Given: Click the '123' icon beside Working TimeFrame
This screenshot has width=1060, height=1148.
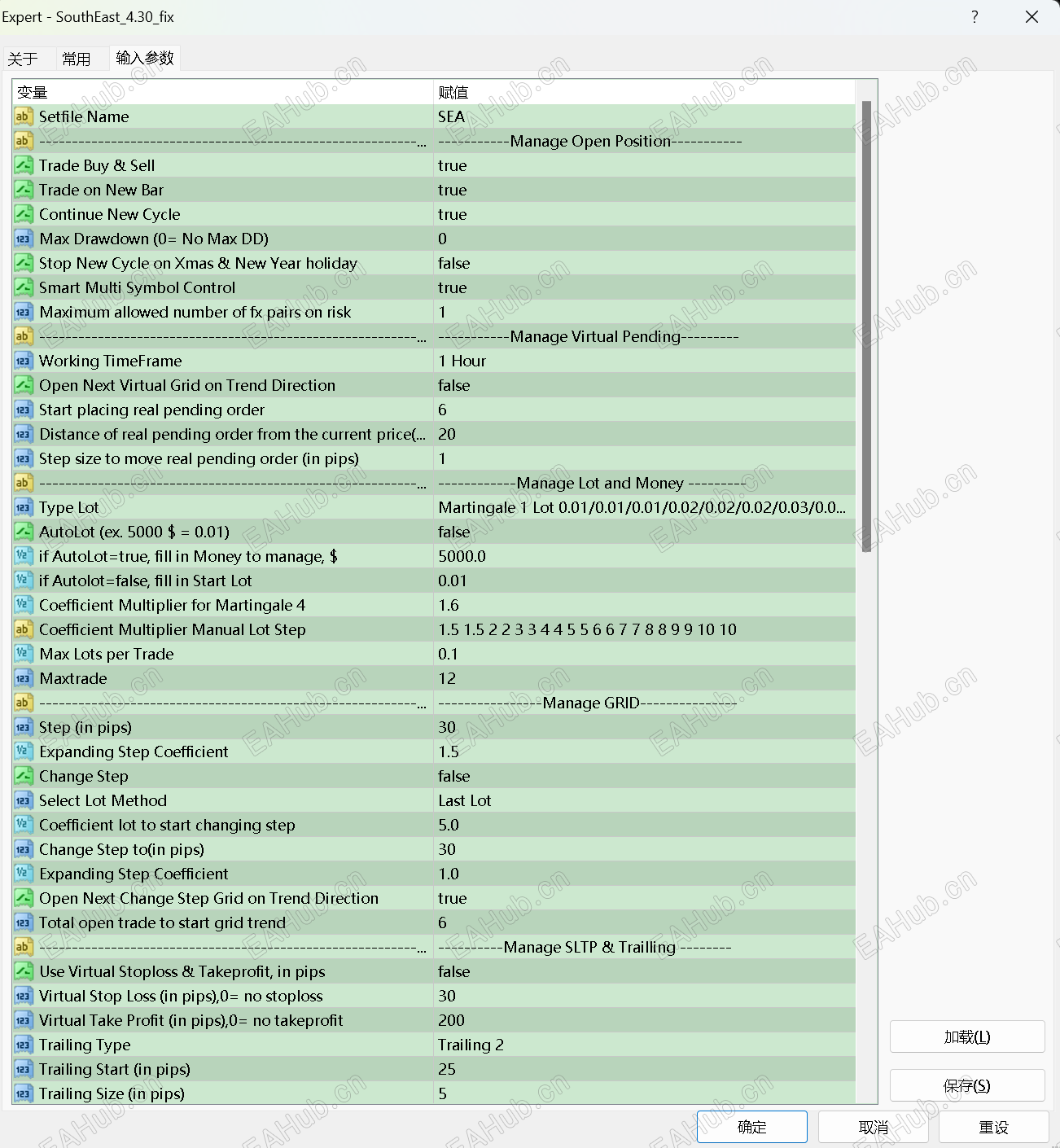Looking at the screenshot, I should point(23,360).
